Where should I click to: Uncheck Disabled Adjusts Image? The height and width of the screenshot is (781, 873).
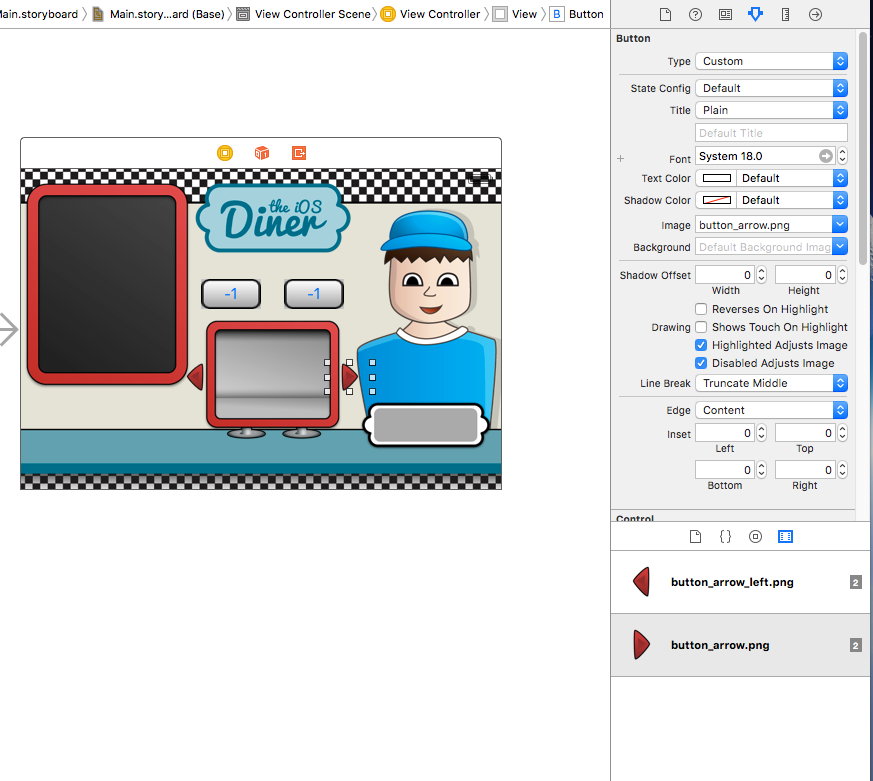[701, 363]
